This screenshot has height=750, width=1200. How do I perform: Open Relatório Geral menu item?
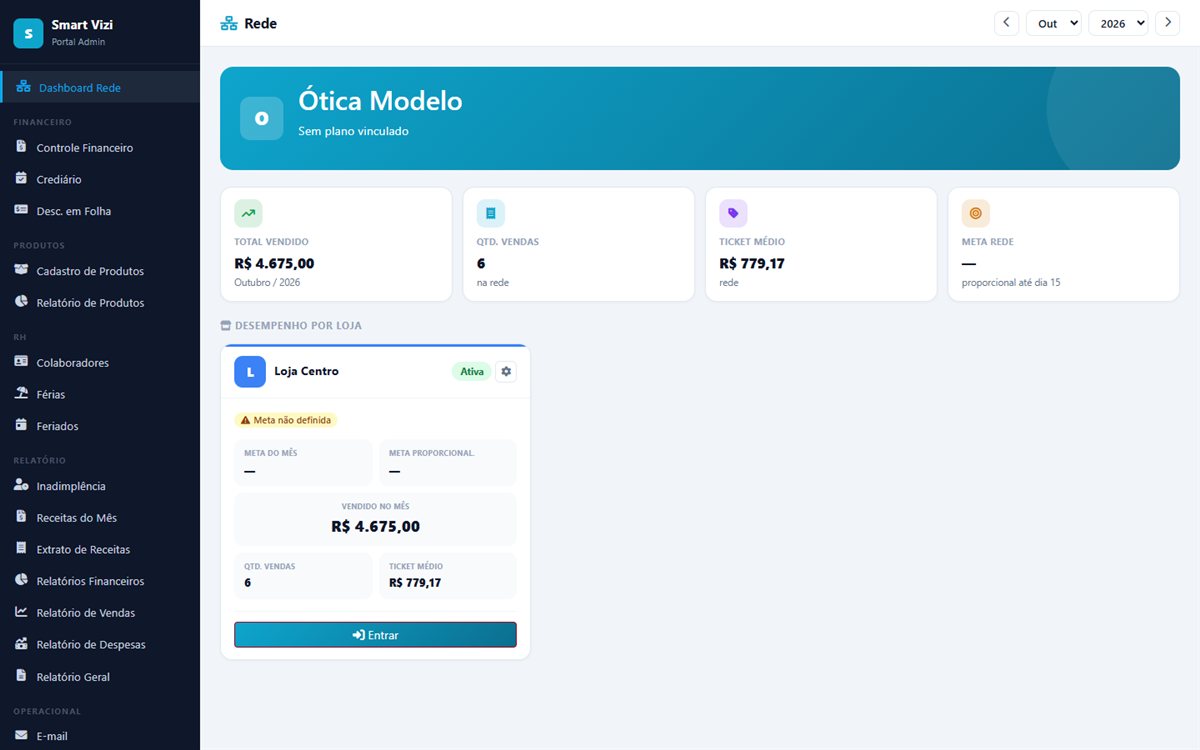(100, 677)
